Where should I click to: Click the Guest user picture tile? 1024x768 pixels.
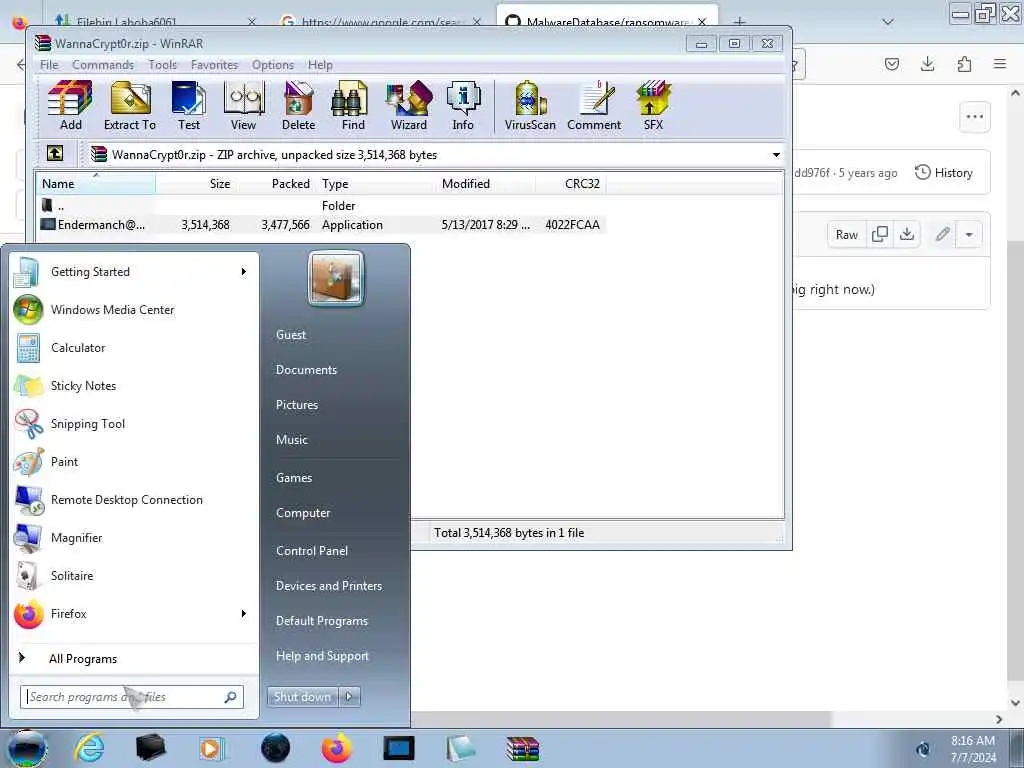point(336,278)
